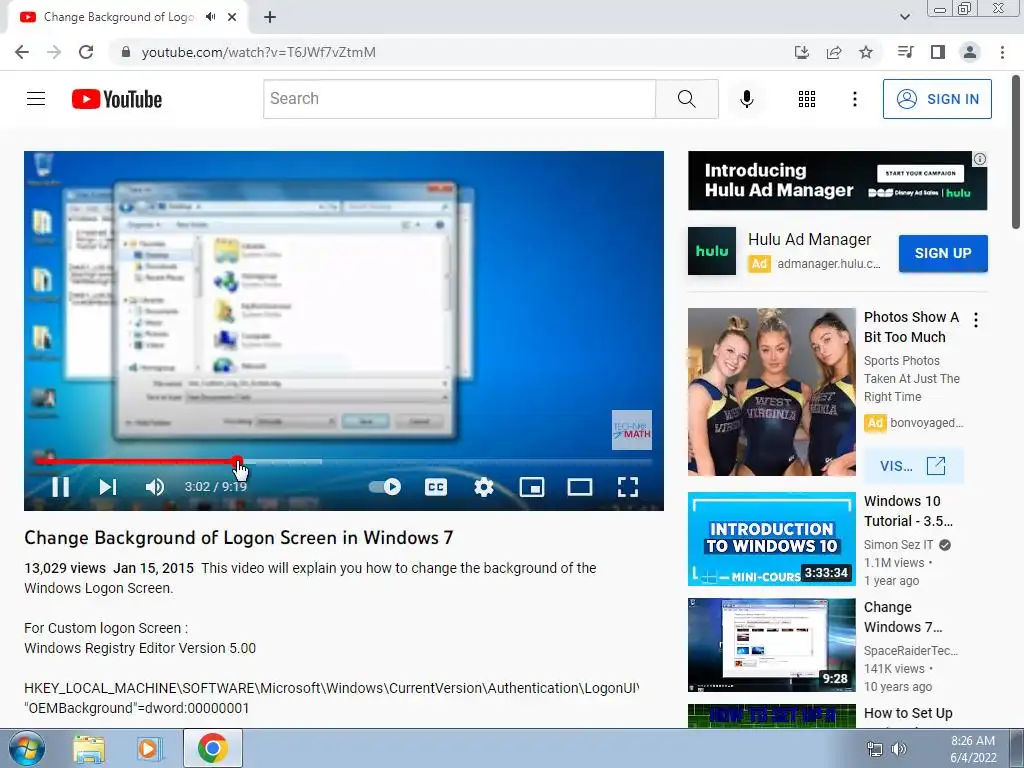Open the Windows Start button
The height and width of the screenshot is (768, 1024).
(26, 748)
